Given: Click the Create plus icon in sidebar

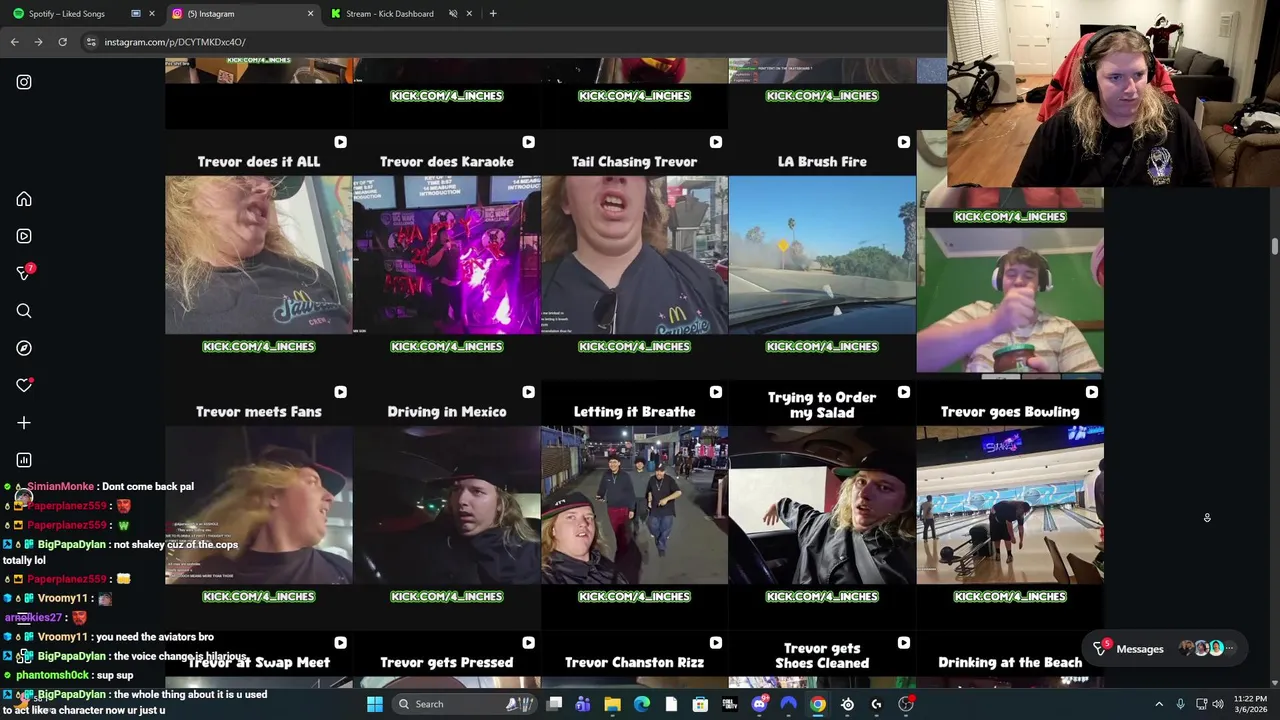Looking at the screenshot, I should coord(24,423).
